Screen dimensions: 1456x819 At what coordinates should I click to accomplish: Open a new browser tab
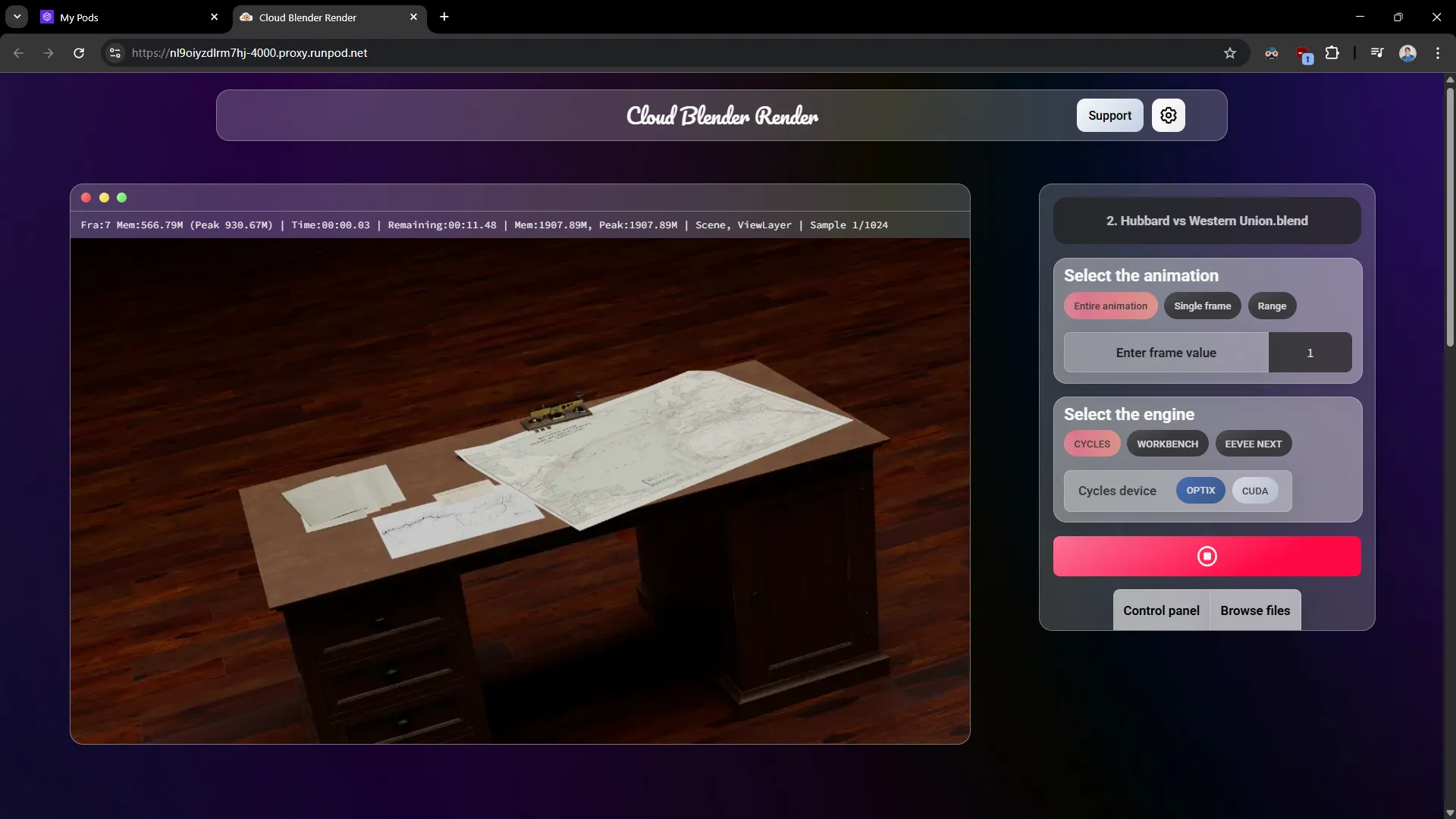coord(444,17)
